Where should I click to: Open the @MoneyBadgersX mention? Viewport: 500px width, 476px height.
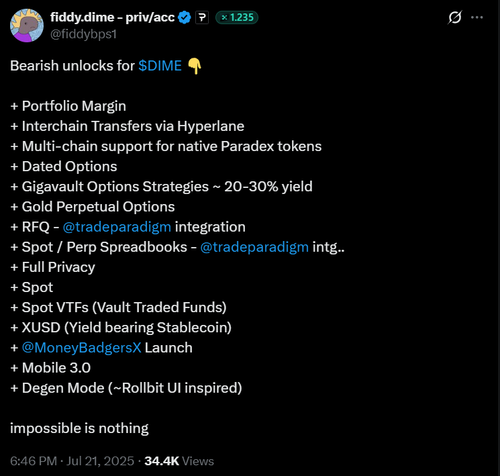click(x=82, y=348)
